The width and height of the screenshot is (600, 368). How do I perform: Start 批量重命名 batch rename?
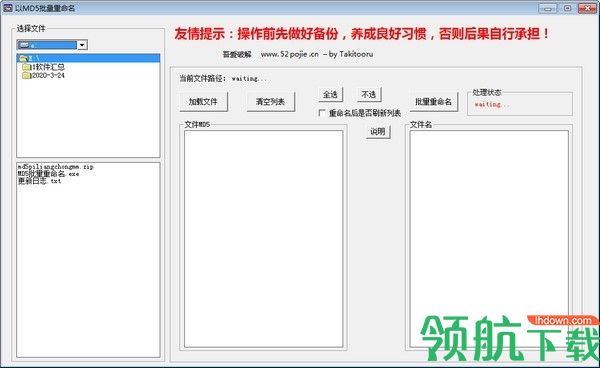pyautogui.click(x=434, y=102)
